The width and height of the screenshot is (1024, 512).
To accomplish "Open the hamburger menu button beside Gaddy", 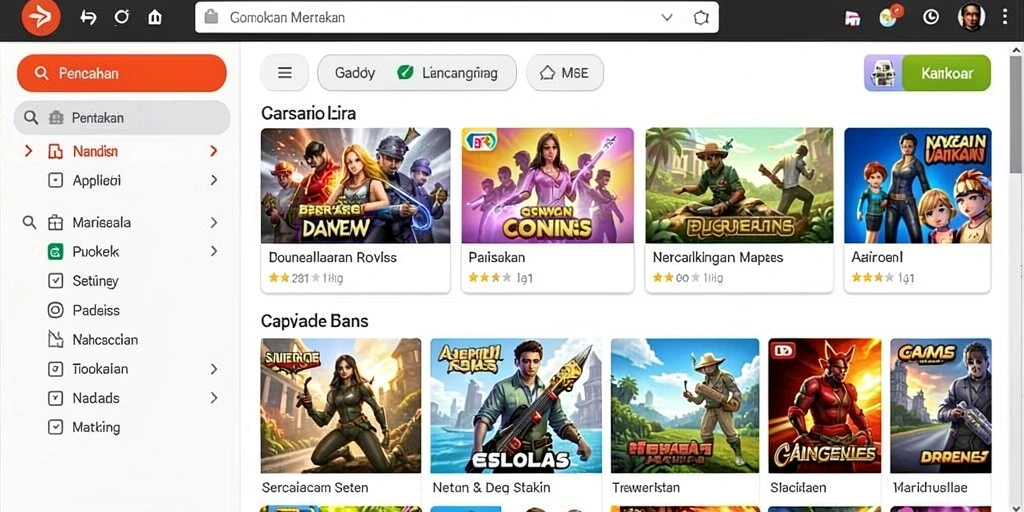I will (285, 72).
